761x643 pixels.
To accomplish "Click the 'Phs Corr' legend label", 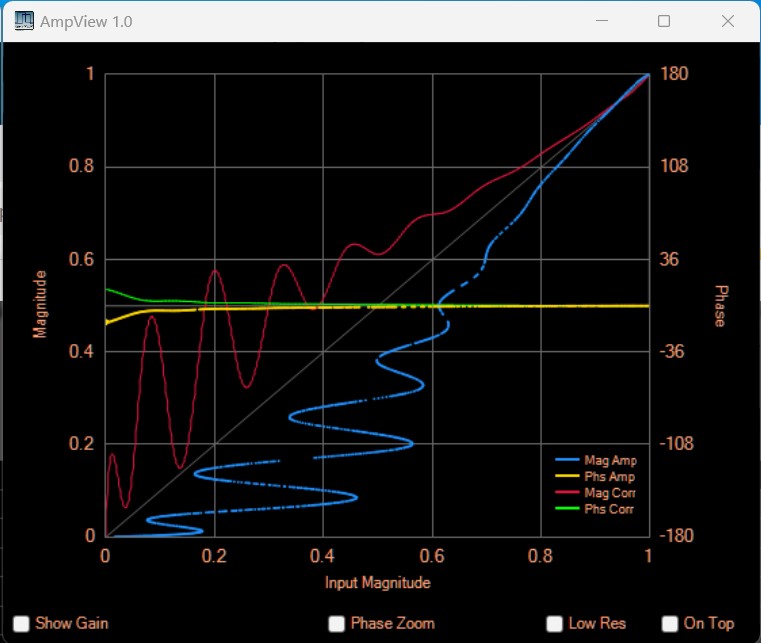I will [x=609, y=509].
